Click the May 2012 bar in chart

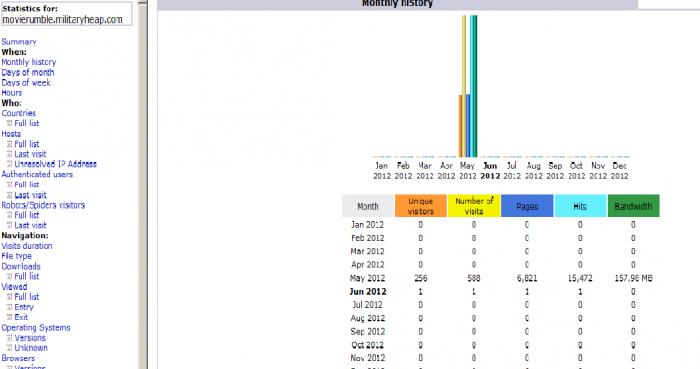pyautogui.click(x=468, y=86)
